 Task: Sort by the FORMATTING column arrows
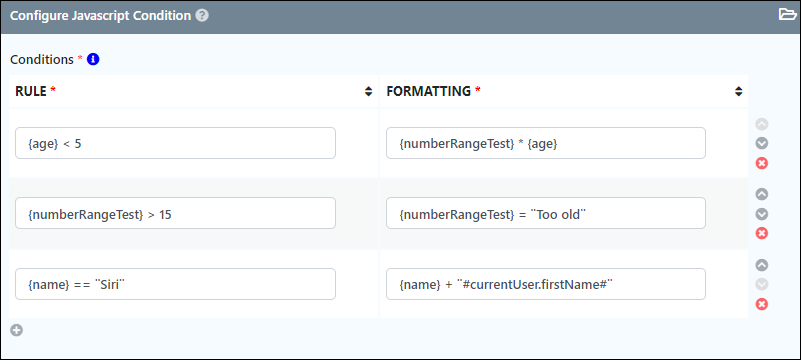pyautogui.click(x=738, y=91)
